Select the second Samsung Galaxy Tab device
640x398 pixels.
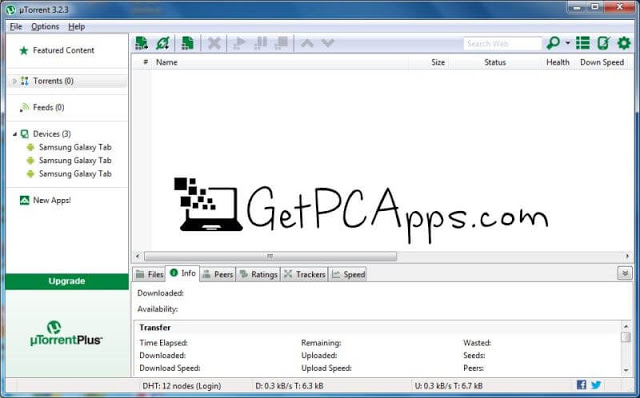coord(75,160)
